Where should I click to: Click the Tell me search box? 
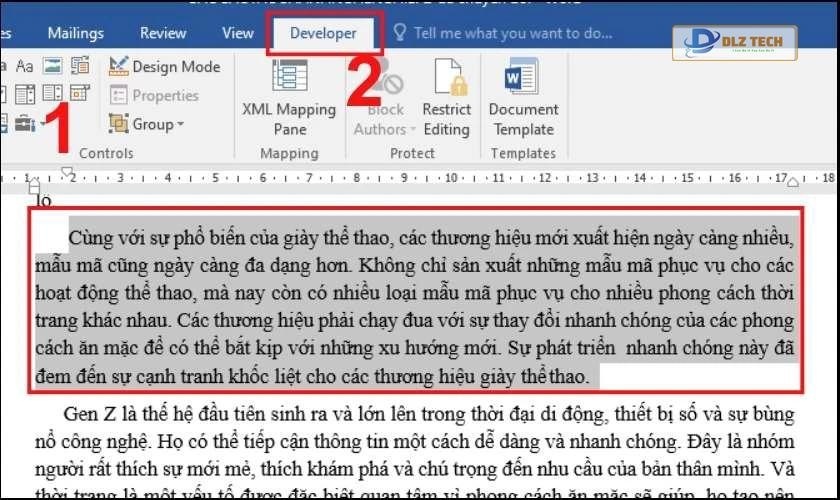511,33
